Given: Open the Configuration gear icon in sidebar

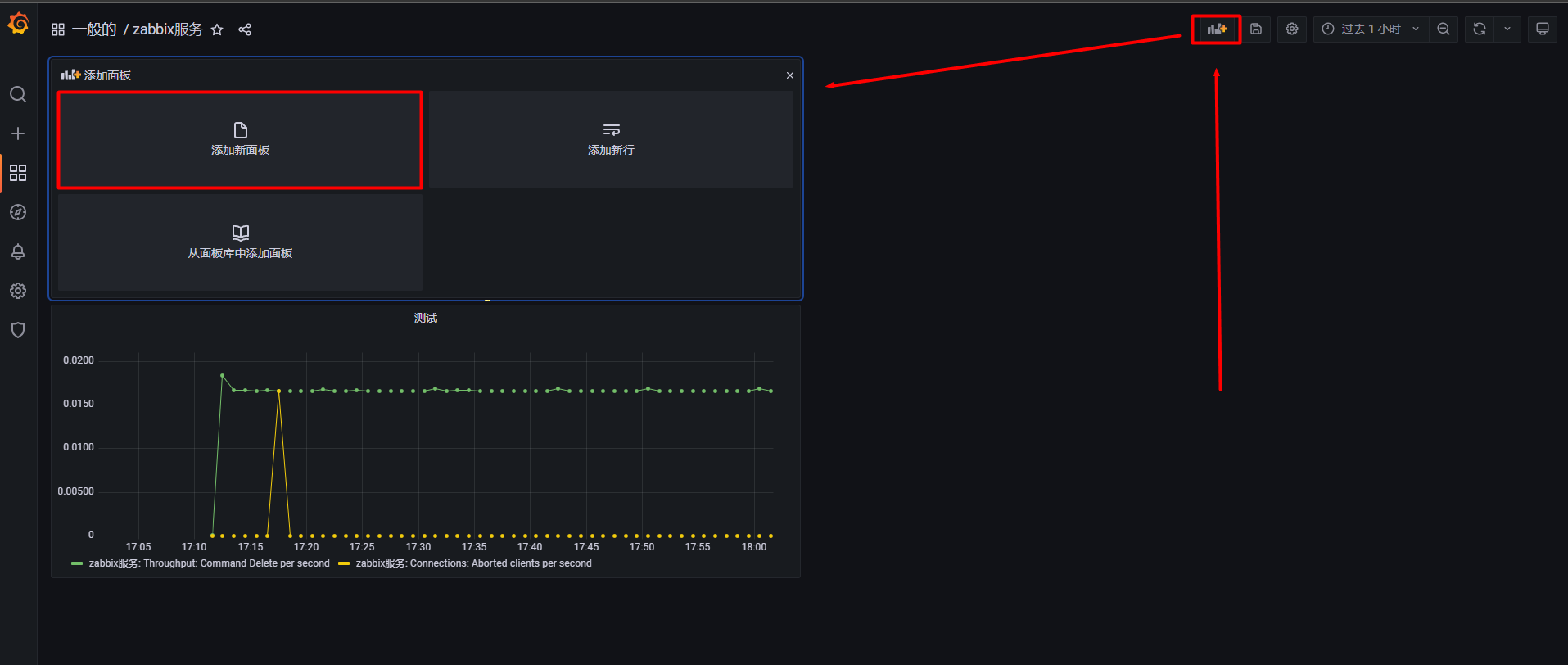Looking at the screenshot, I should click(x=18, y=291).
